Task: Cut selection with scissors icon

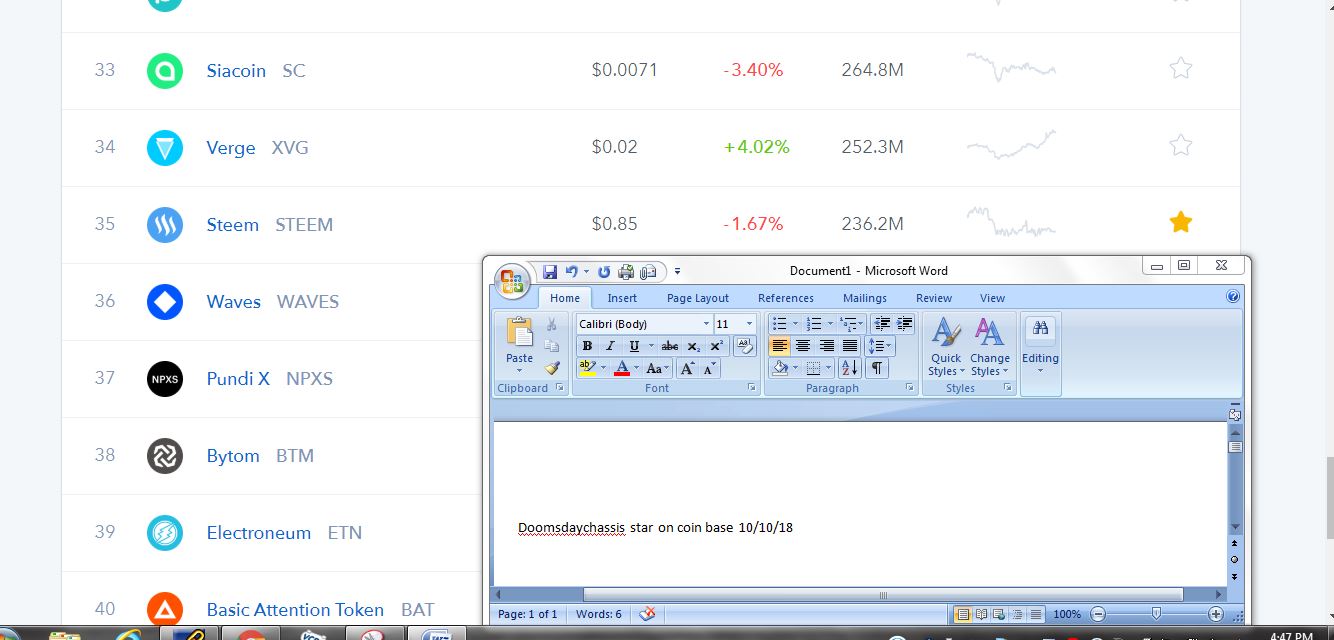Action: click(551, 325)
